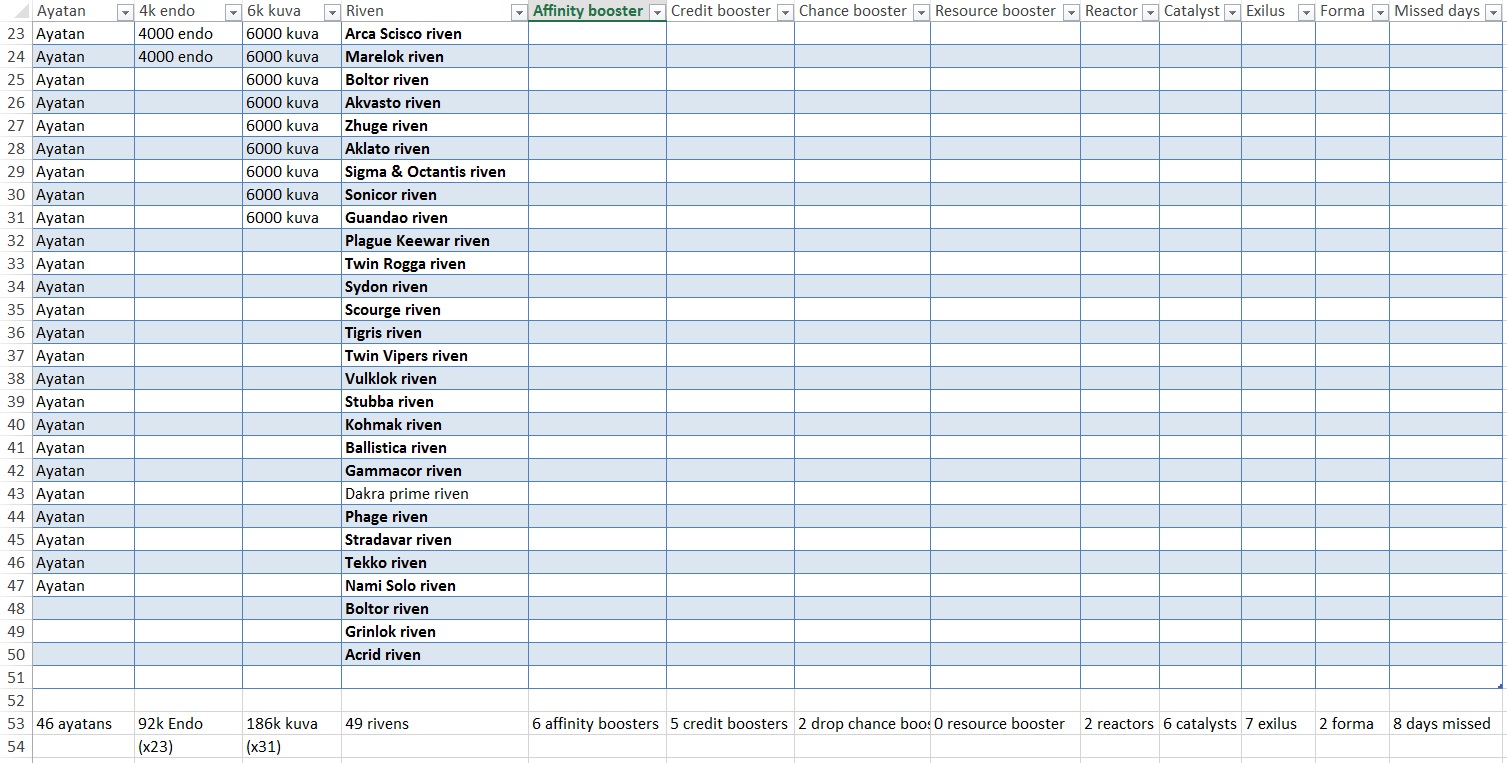Click the Aklato riven cell
Image resolution: width=1507 pixels, height=763 pixels.
click(x=435, y=148)
